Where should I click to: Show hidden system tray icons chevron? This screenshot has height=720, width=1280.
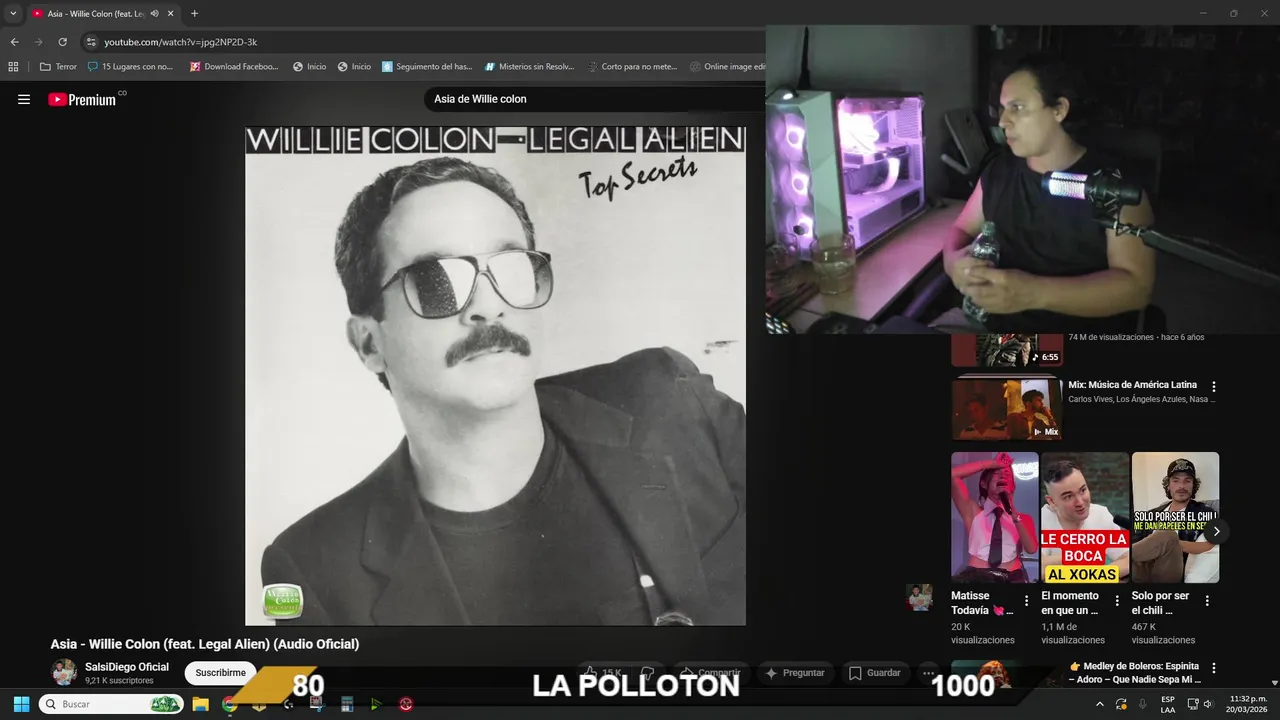tap(1101, 704)
